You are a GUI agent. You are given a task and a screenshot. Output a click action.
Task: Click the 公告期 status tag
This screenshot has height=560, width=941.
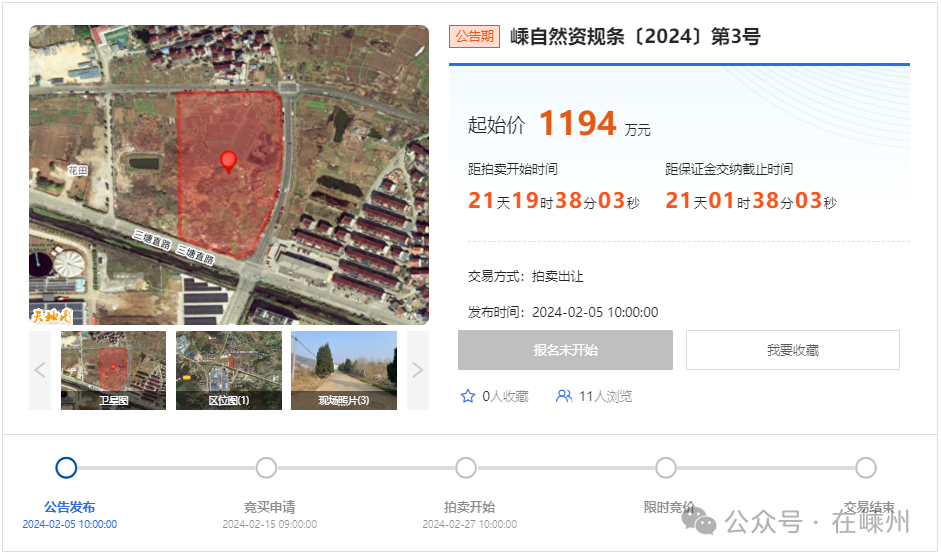point(474,36)
